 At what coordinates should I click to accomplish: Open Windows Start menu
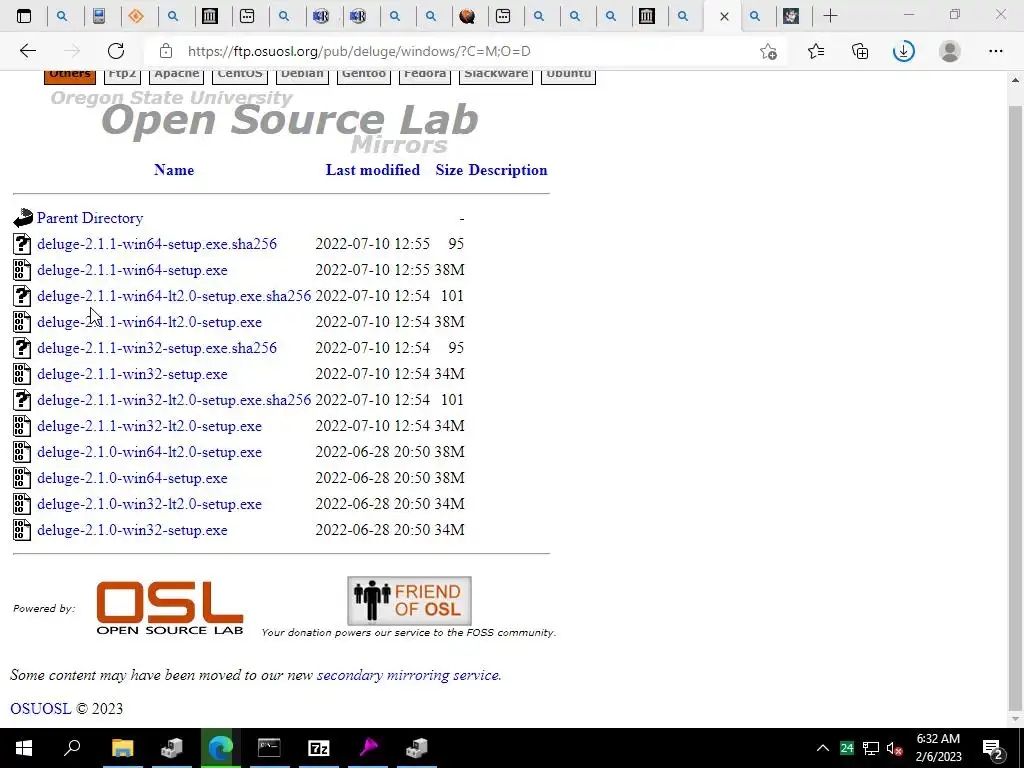coord(24,748)
